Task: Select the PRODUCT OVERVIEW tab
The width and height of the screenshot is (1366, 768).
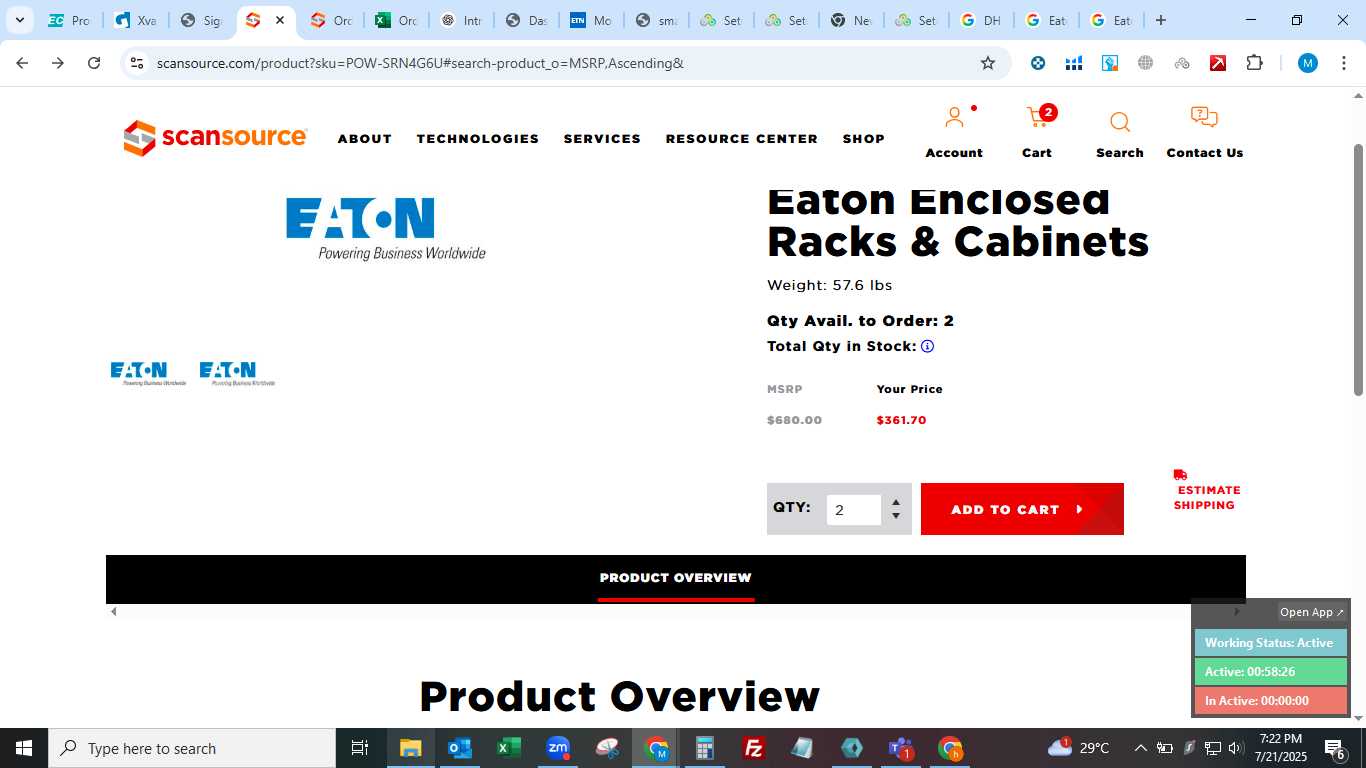Action: click(676, 578)
